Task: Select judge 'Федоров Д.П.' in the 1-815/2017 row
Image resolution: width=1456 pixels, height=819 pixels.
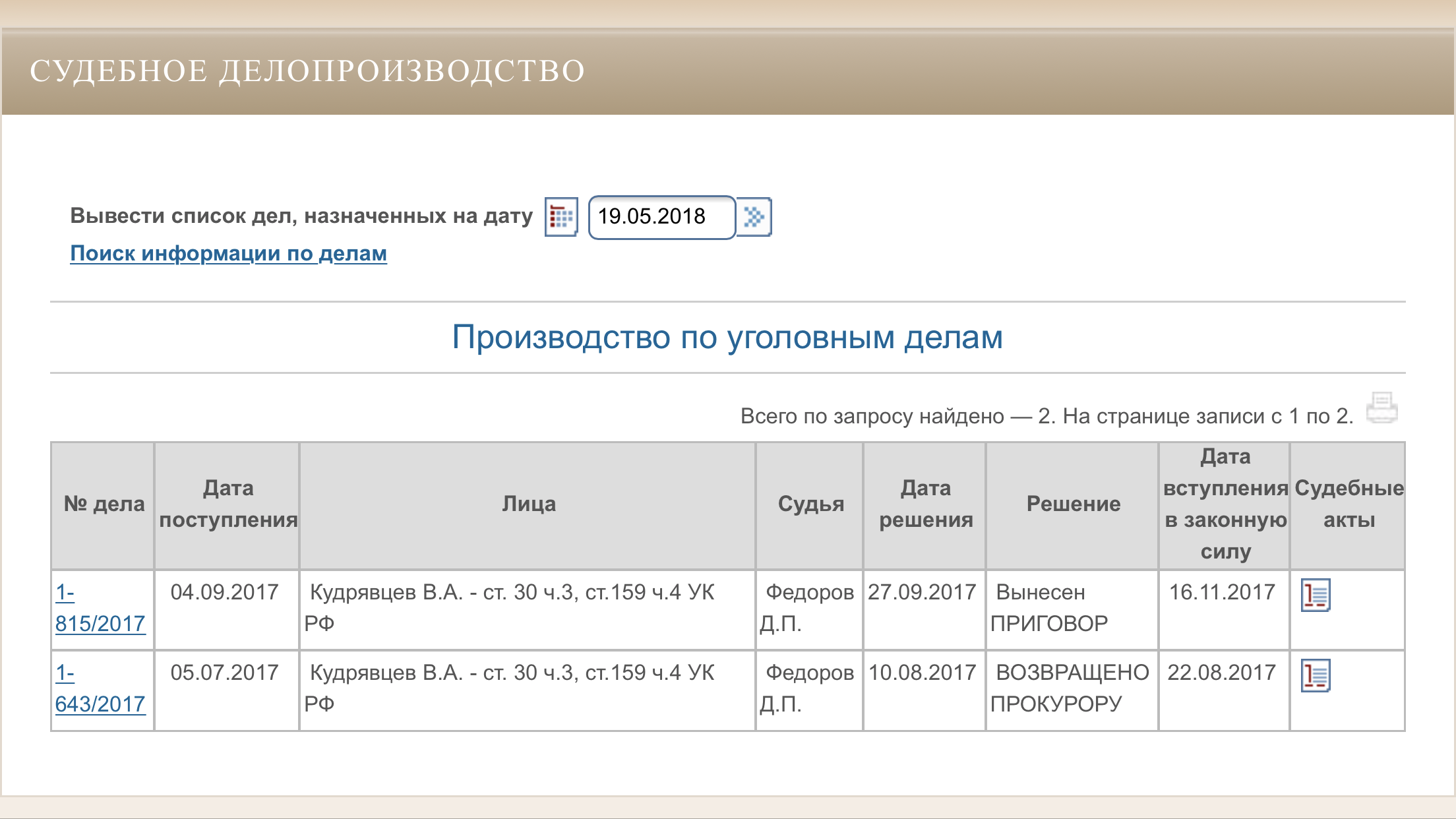Action: pyautogui.click(x=810, y=610)
